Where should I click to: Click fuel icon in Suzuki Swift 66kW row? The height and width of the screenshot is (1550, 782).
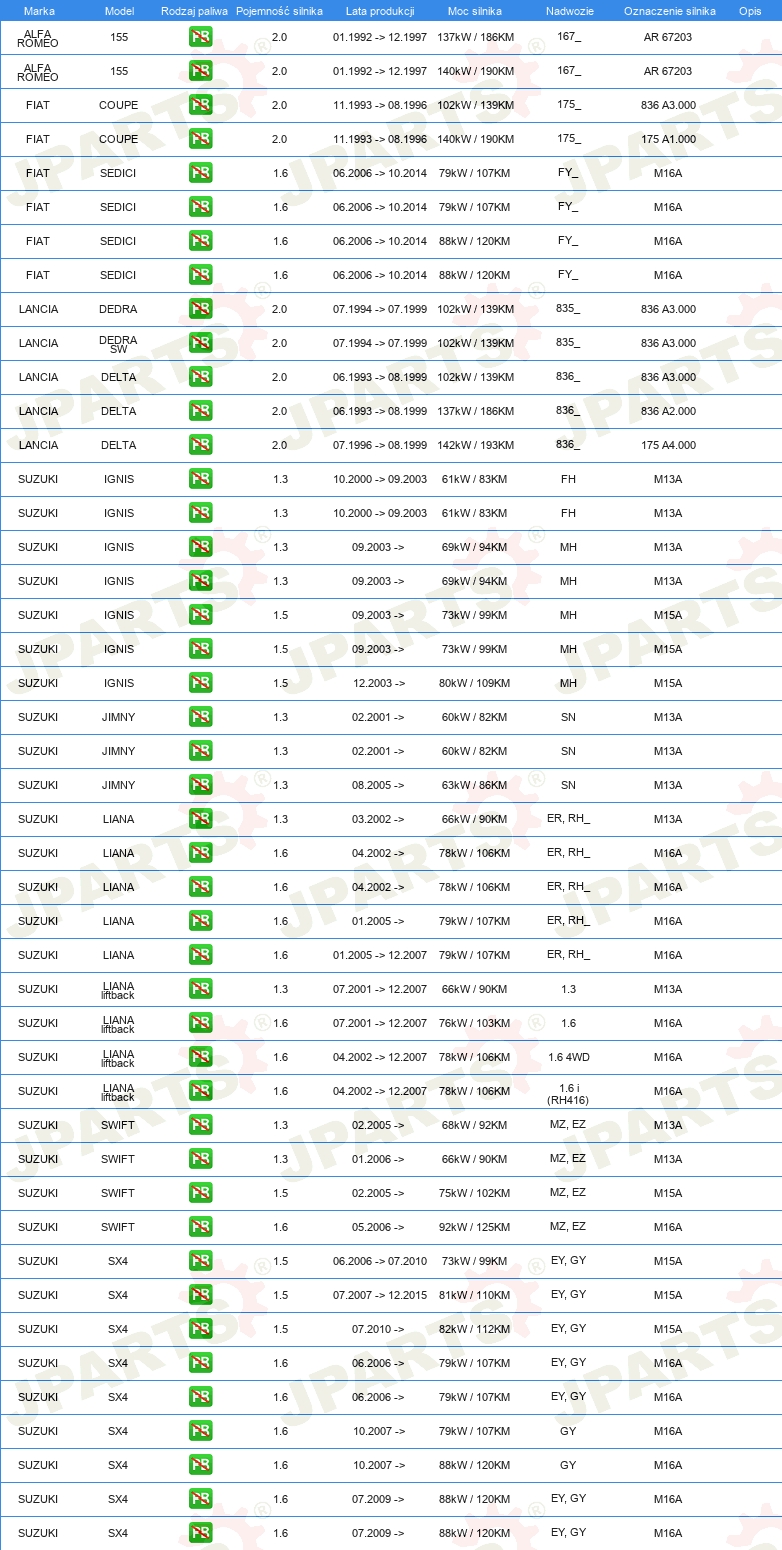click(x=200, y=1159)
